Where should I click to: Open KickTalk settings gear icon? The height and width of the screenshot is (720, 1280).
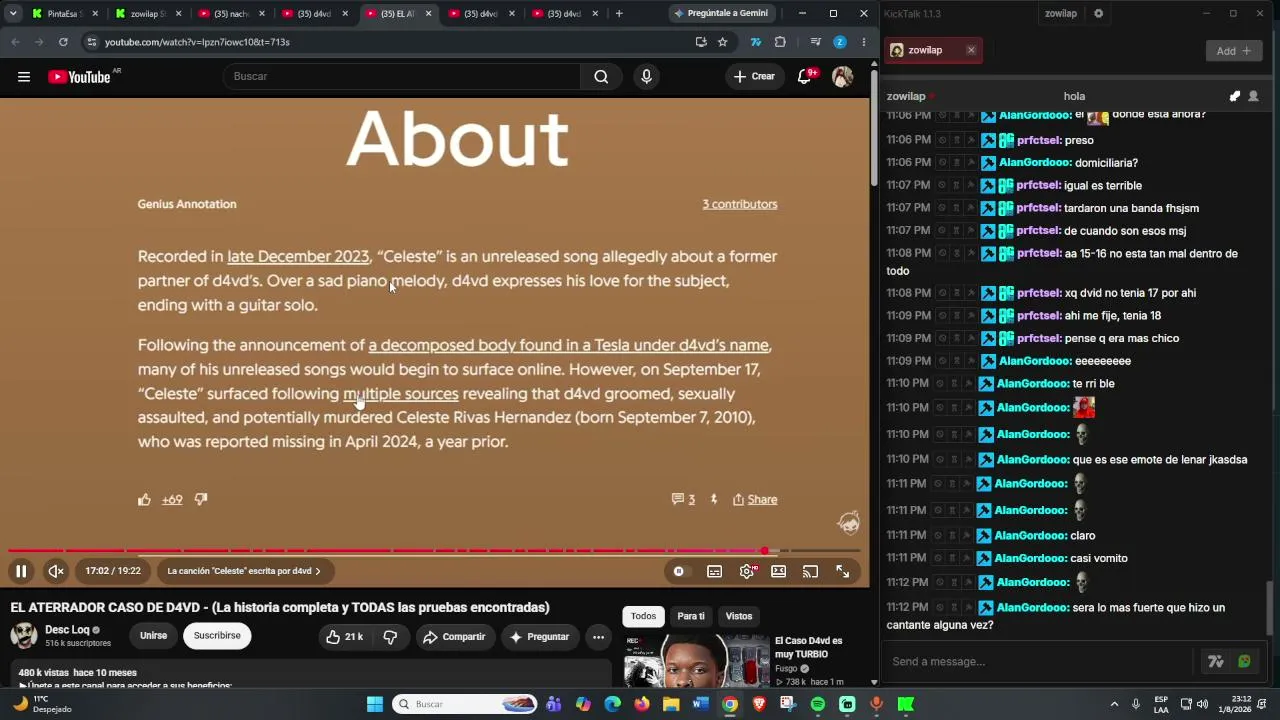click(x=1098, y=14)
